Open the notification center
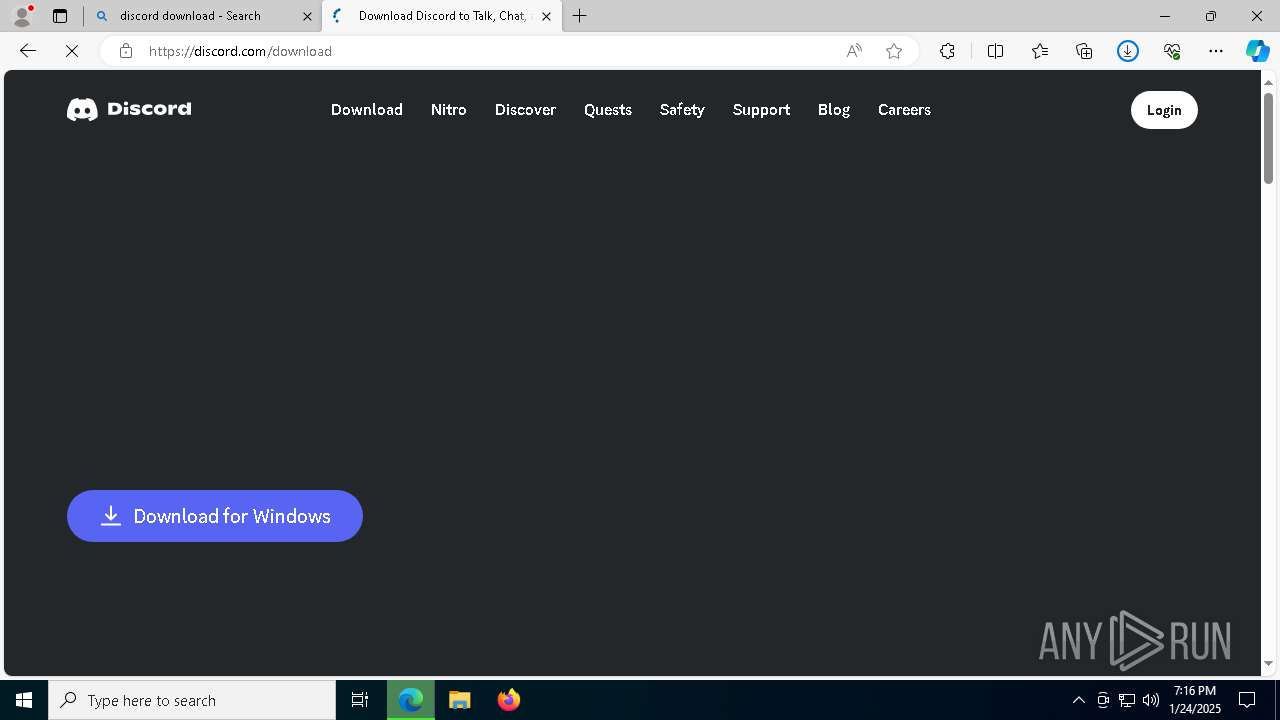Viewport: 1280px width, 720px height. pos(1247,700)
